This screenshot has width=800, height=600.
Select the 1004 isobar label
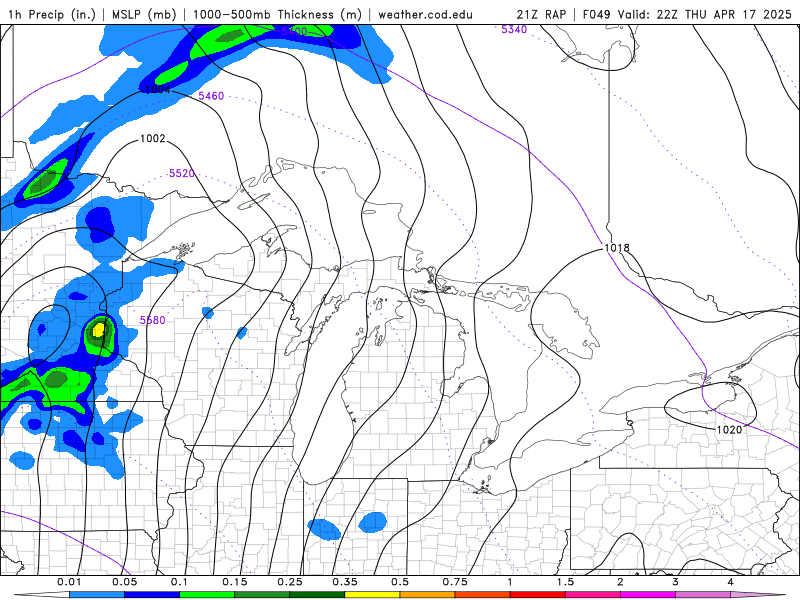pos(158,90)
